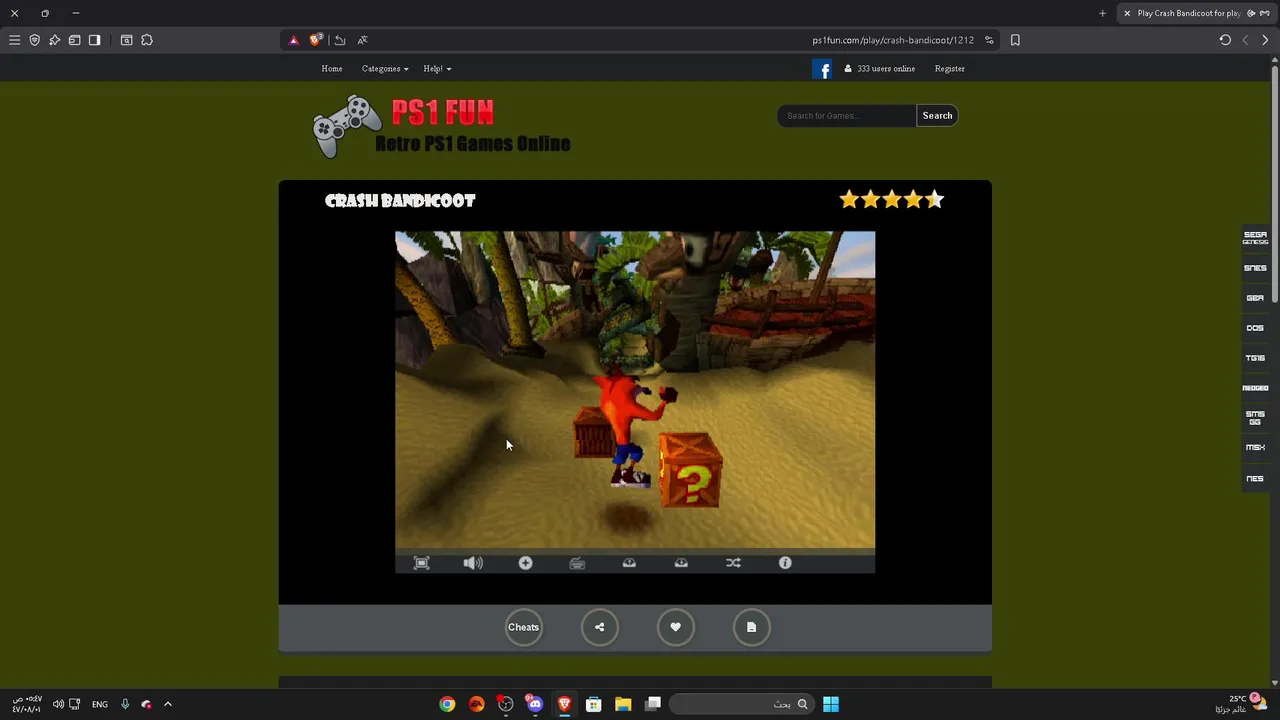Image resolution: width=1280 pixels, height=720 pixels.
Task: Click the PS1 FUN site logo
Action: (x=441, y=126)
